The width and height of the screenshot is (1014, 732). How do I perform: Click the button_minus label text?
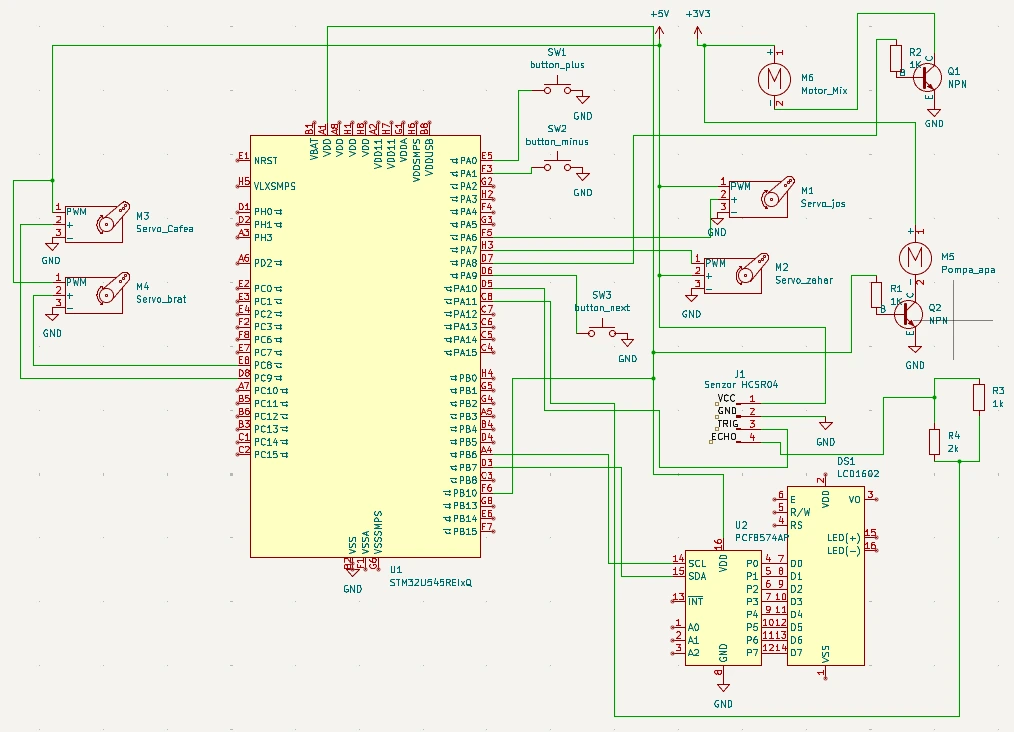pos(557,142)
